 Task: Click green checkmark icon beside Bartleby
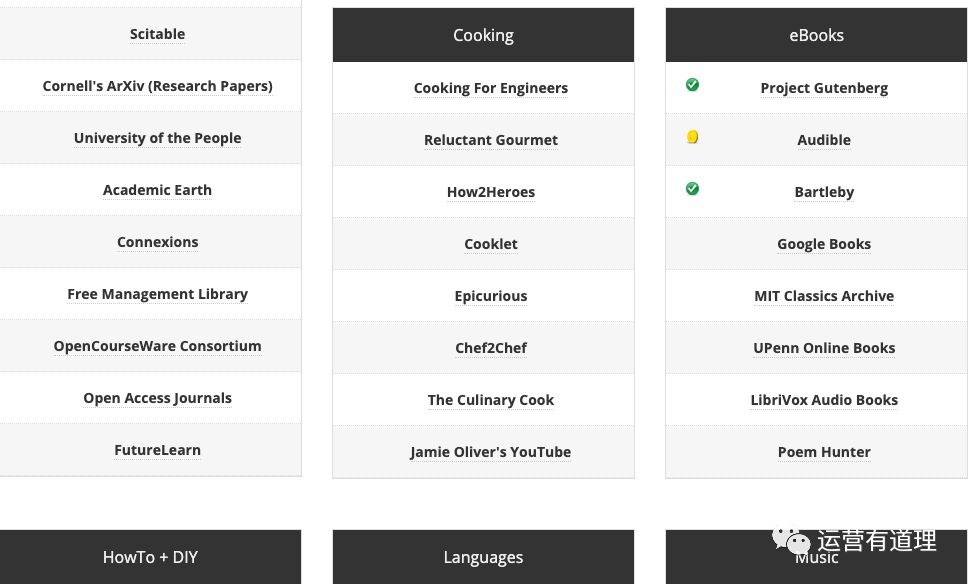pyautogui.click(x=692, y=188)
